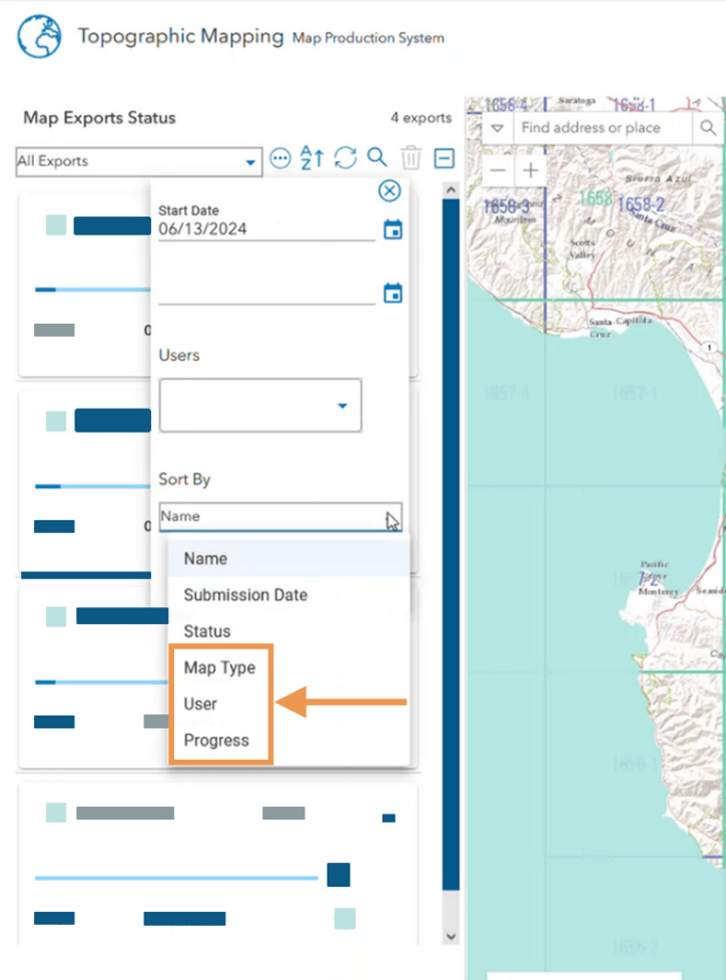The image size is (726, 980).
Task: Open the Sort By Name combo box
Action: coord(281,517)
